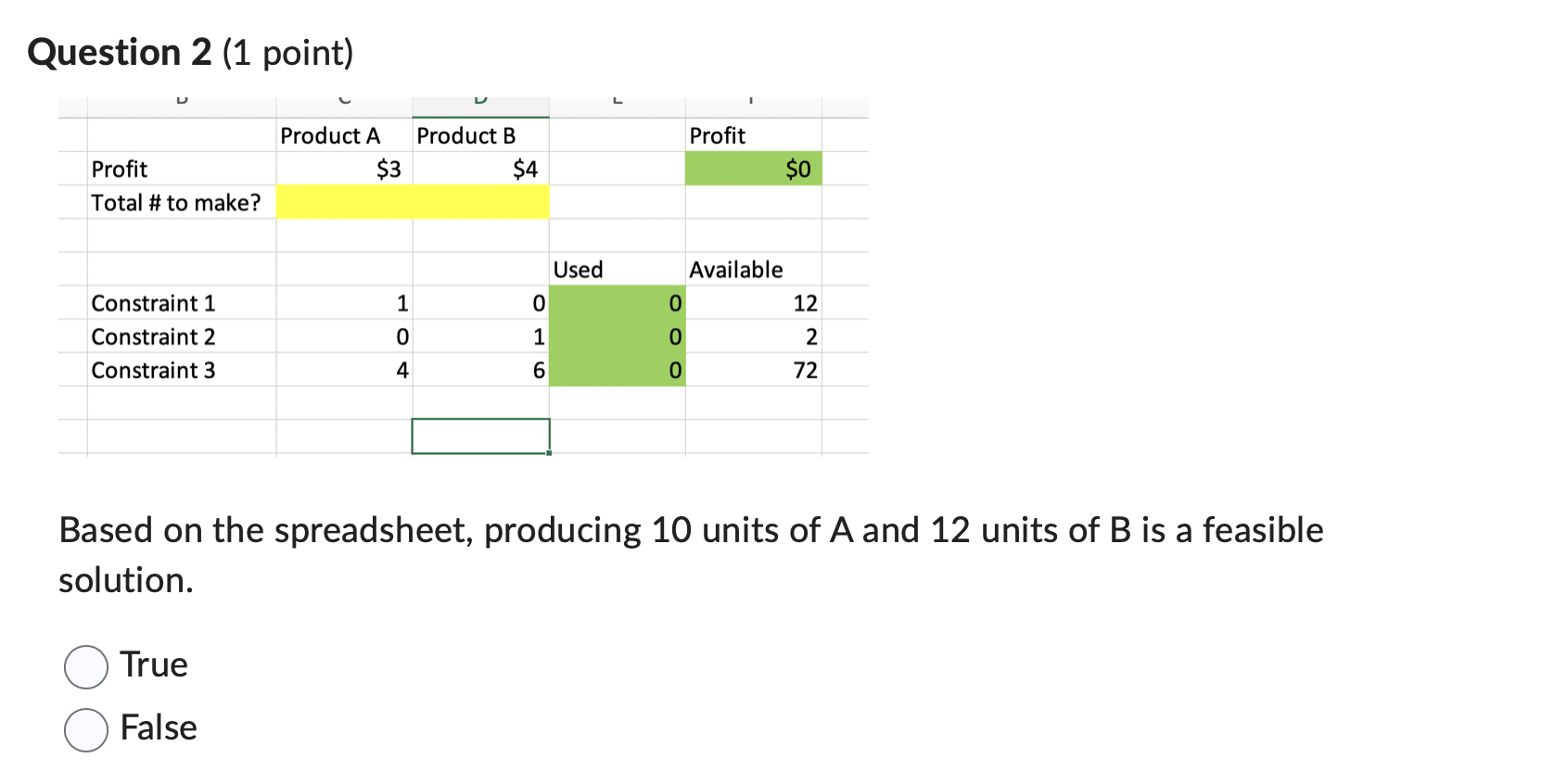Click the yellow Total # to make cell
This screenshot has width=1567, height=784.
point(413,202)
